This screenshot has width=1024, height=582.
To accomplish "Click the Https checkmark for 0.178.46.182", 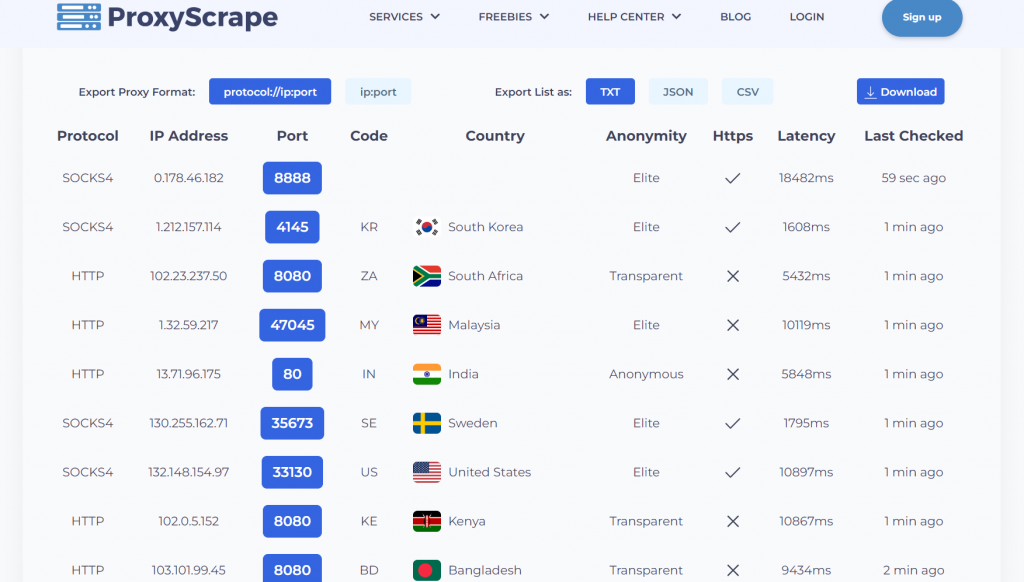I will pos(733,178).
